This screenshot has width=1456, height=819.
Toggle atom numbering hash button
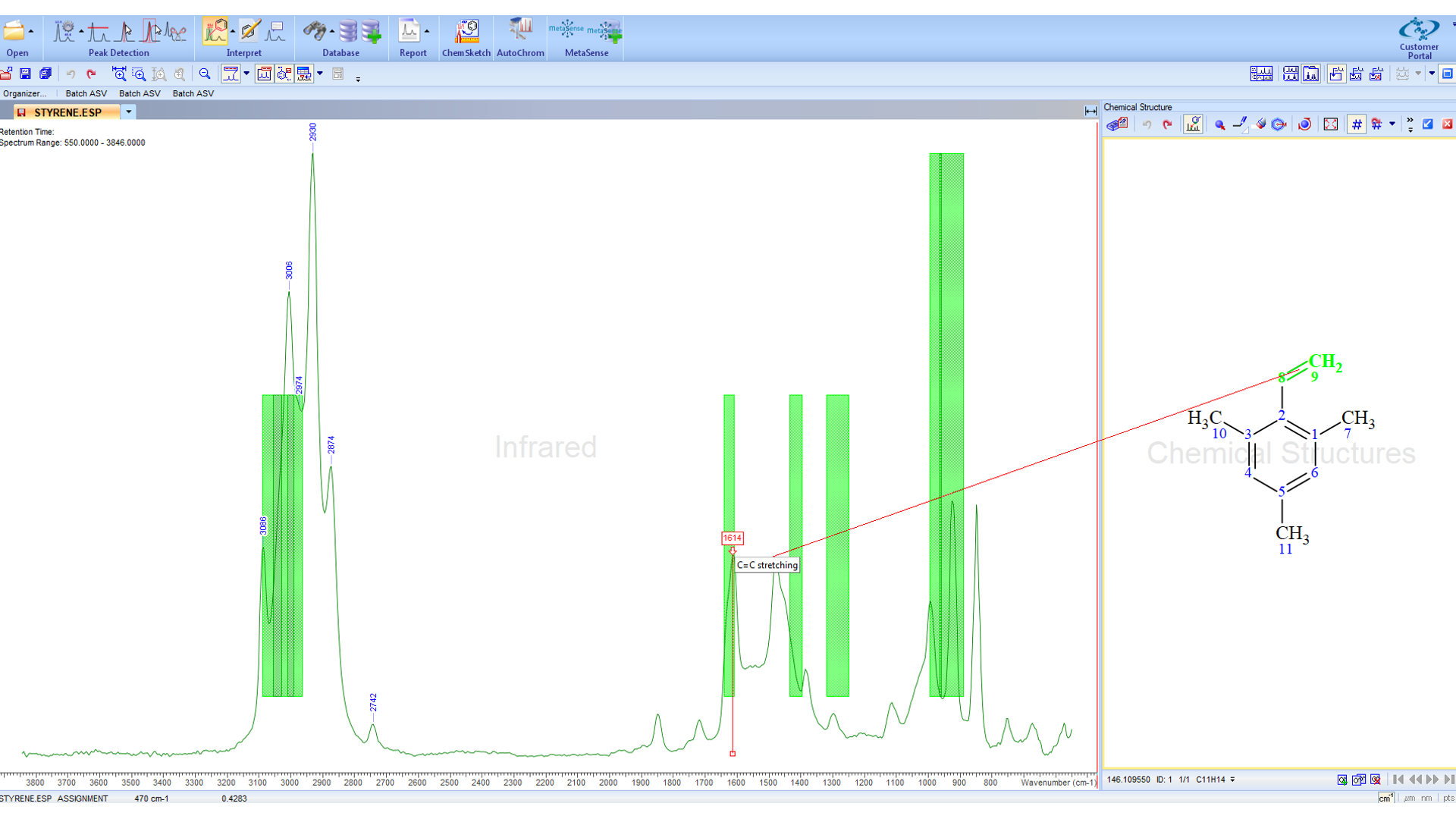(1357, 124)
